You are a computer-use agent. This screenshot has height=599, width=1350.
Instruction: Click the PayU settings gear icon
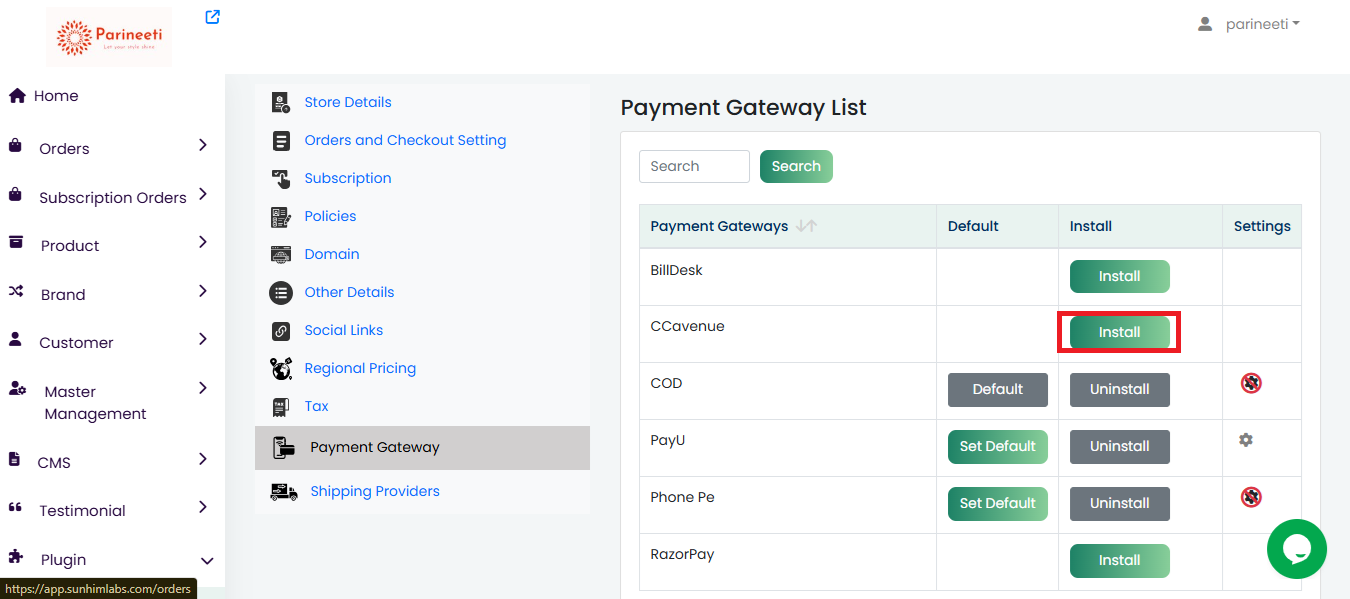(1245, 440)
